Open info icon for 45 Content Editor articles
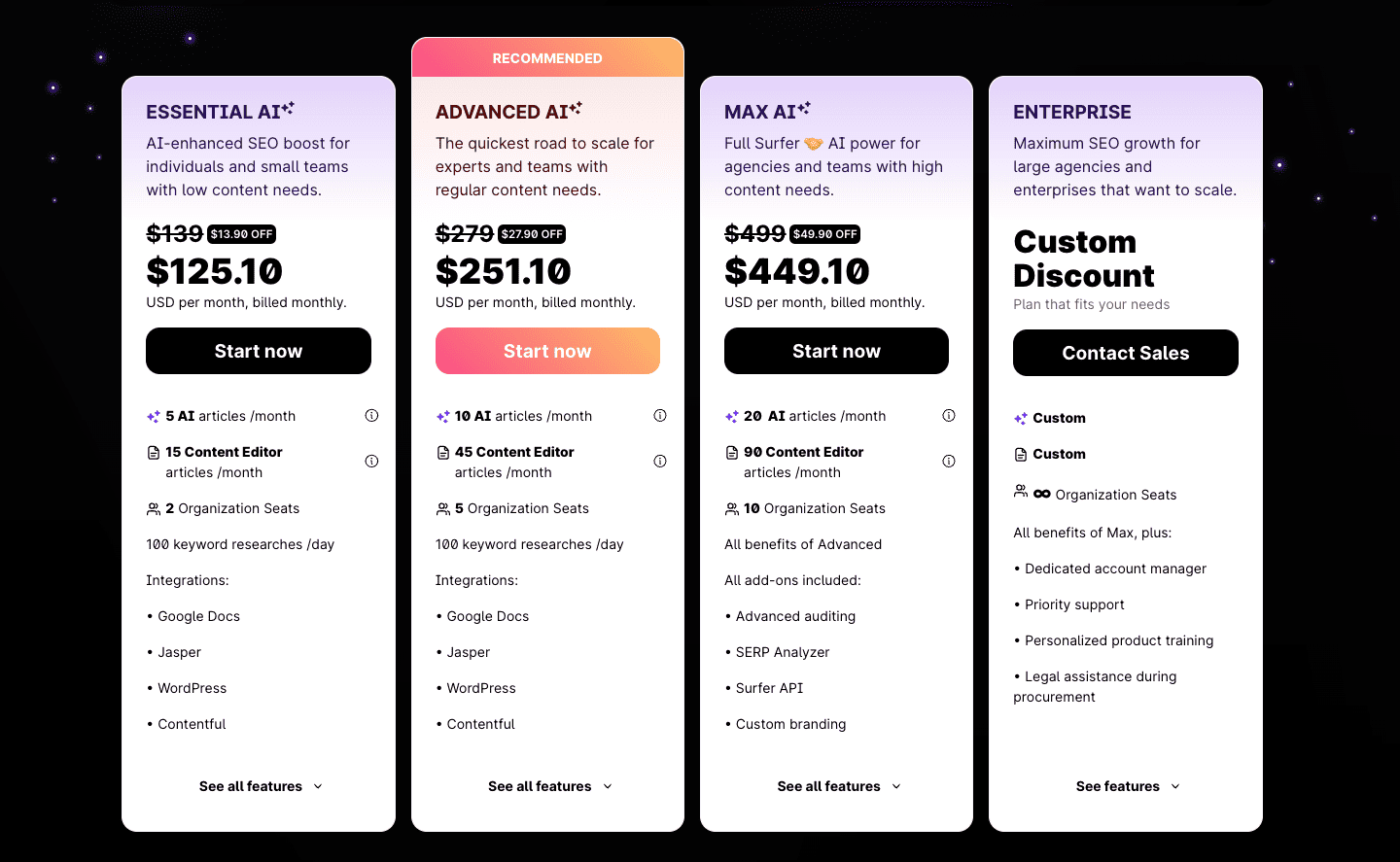 click(660, 462)
